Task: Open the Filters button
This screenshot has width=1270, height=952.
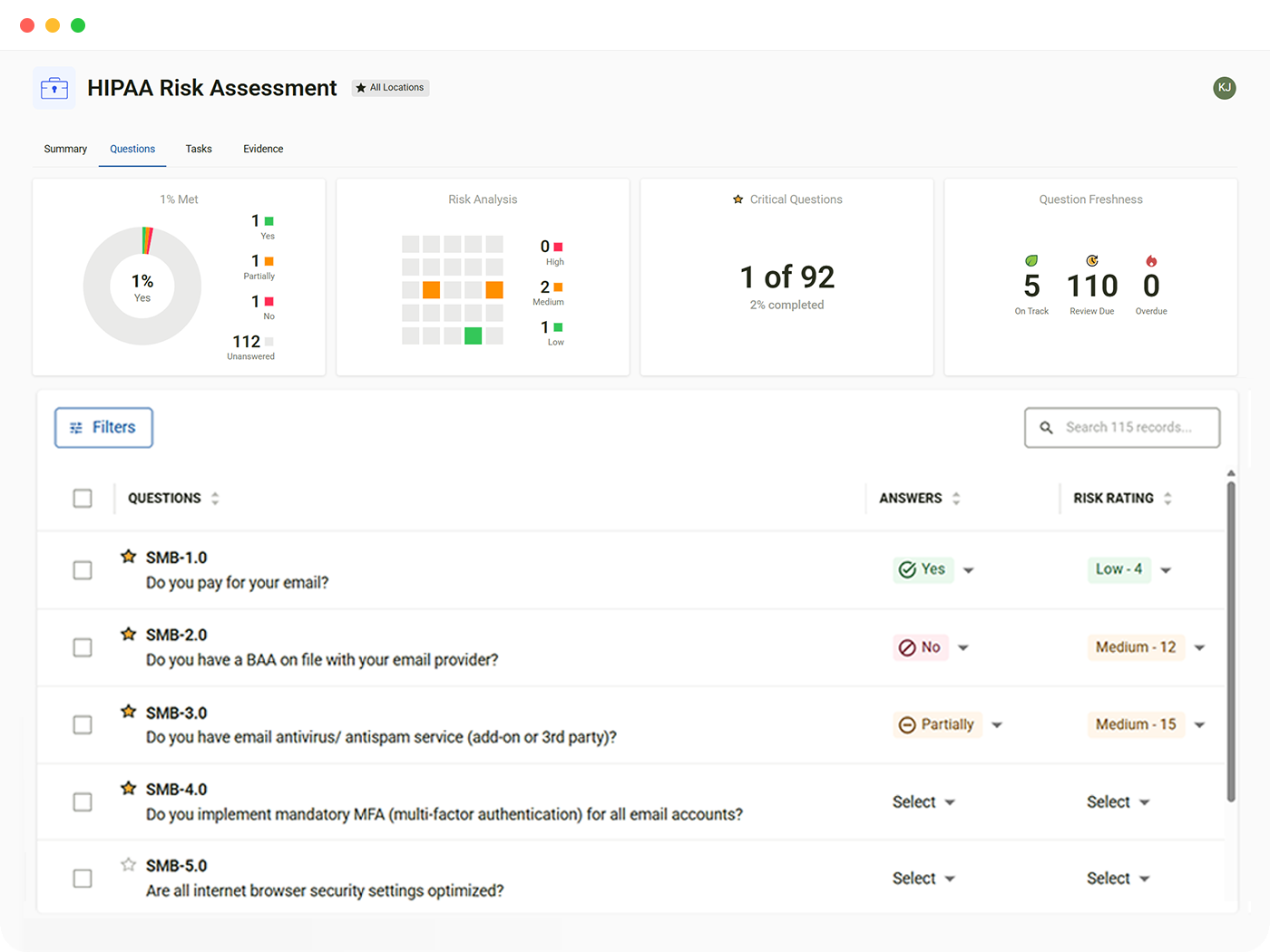Action: [x=103, y=428]
